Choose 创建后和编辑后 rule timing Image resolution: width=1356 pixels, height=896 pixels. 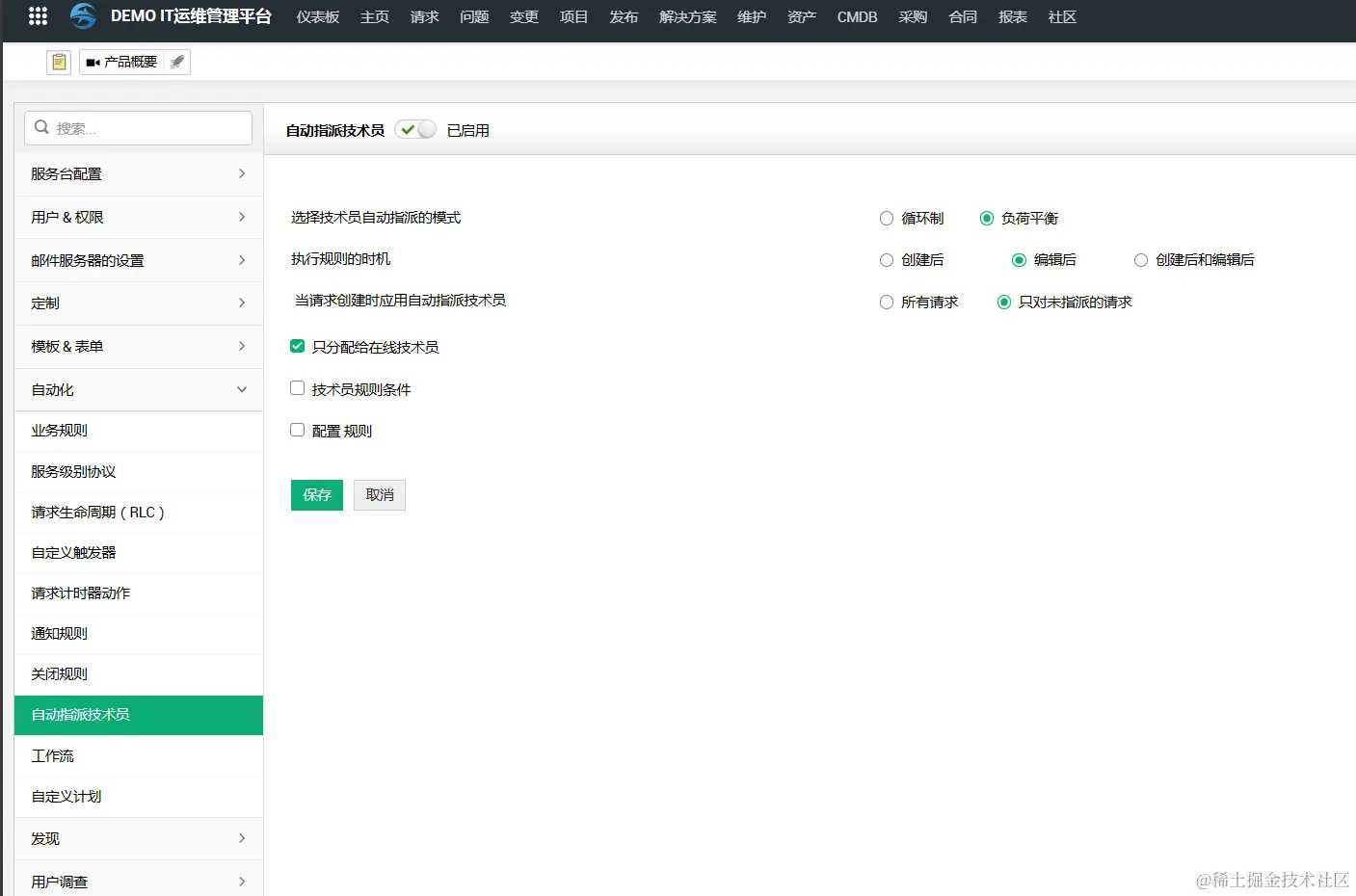click(1140, 259)
